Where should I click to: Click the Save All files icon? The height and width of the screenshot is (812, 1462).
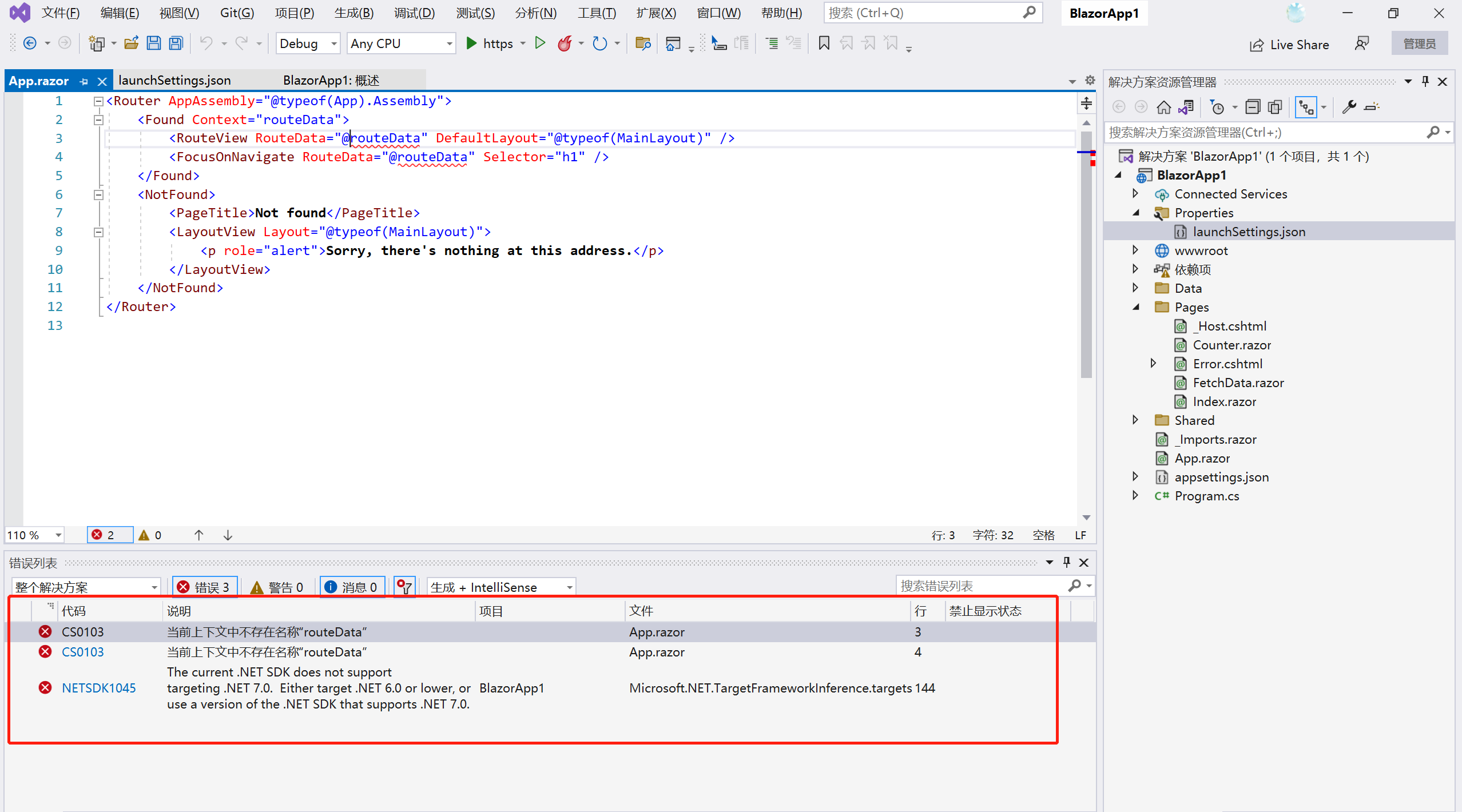tap(176, 43)
